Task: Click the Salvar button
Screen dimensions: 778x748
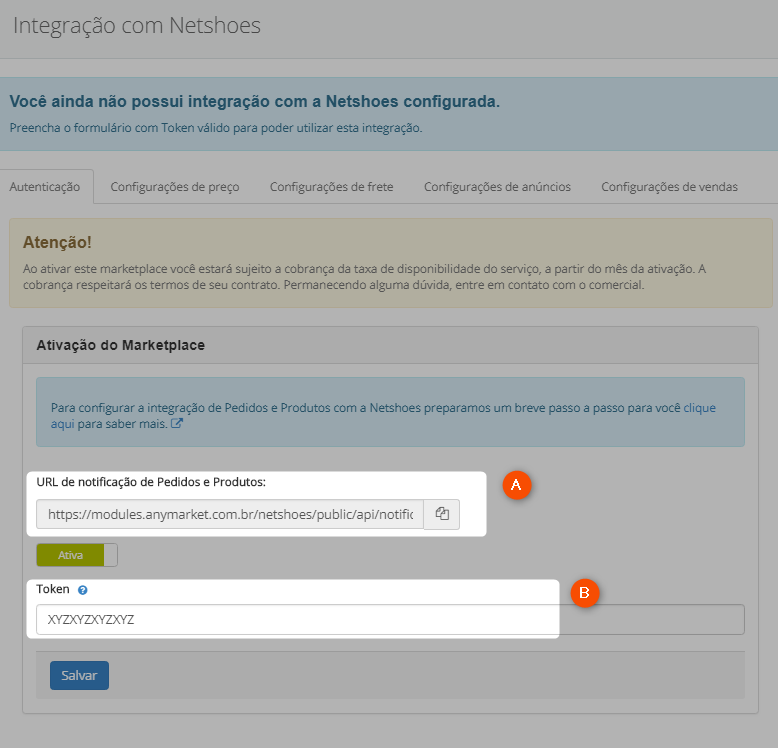Action: [79, 675]
